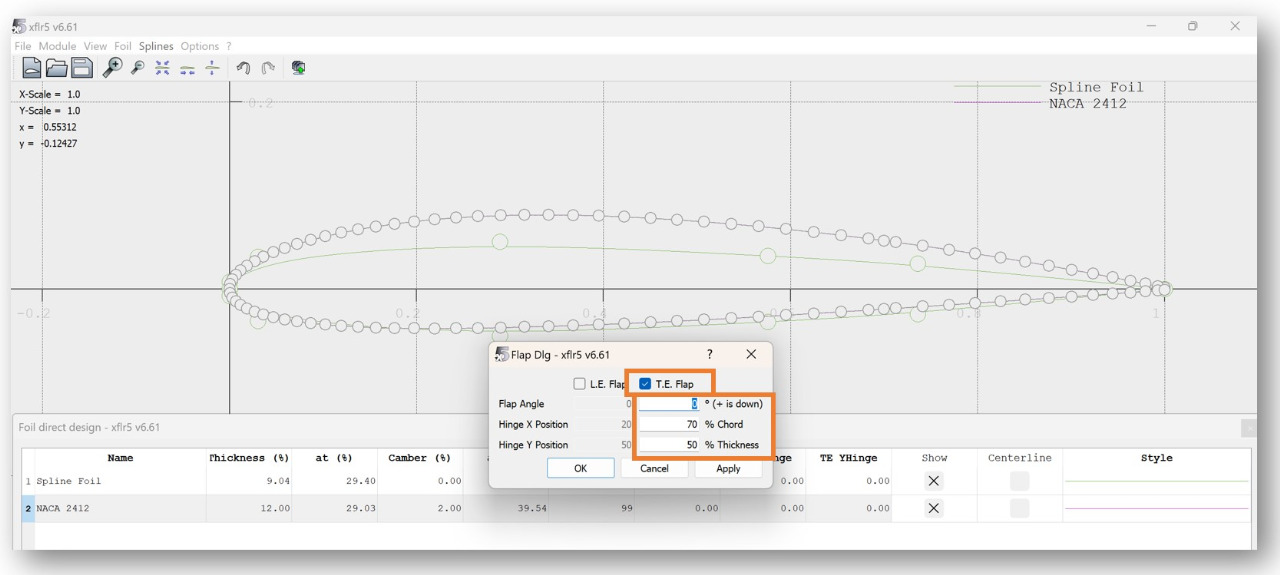This screenshot has height=575, width=1280.
Task: Click the zoom out magnifier icon
Action: [138, 68]
